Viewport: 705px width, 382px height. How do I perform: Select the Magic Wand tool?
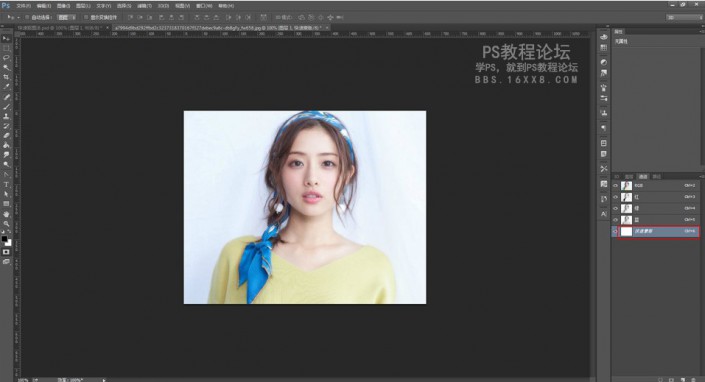[6, 67]
